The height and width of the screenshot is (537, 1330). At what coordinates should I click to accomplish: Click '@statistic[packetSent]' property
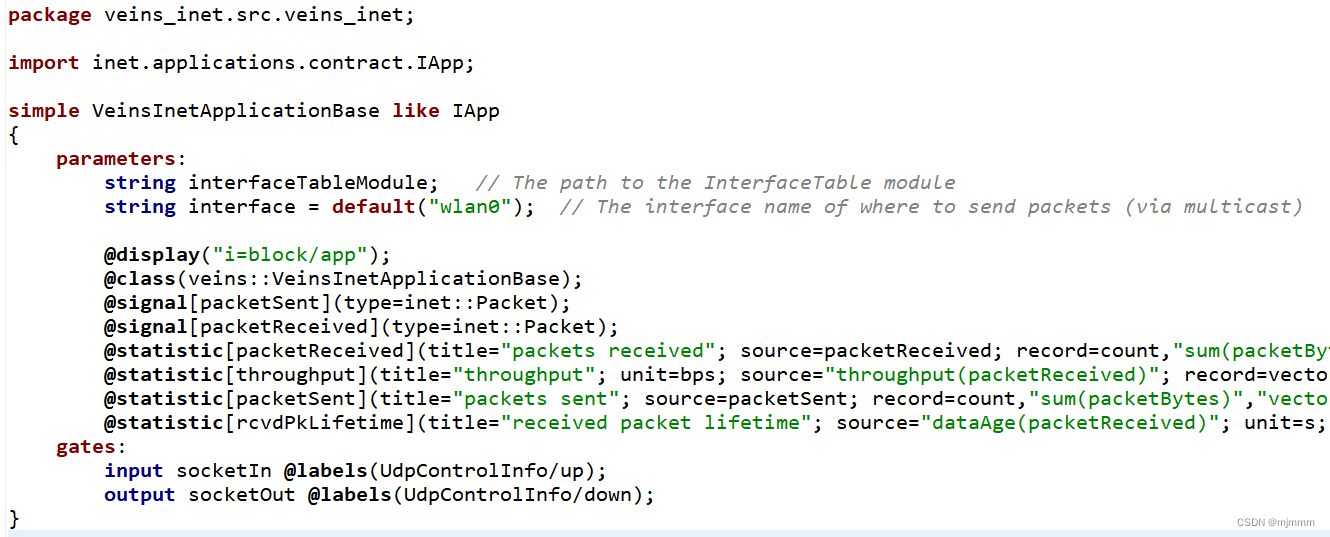235,399
